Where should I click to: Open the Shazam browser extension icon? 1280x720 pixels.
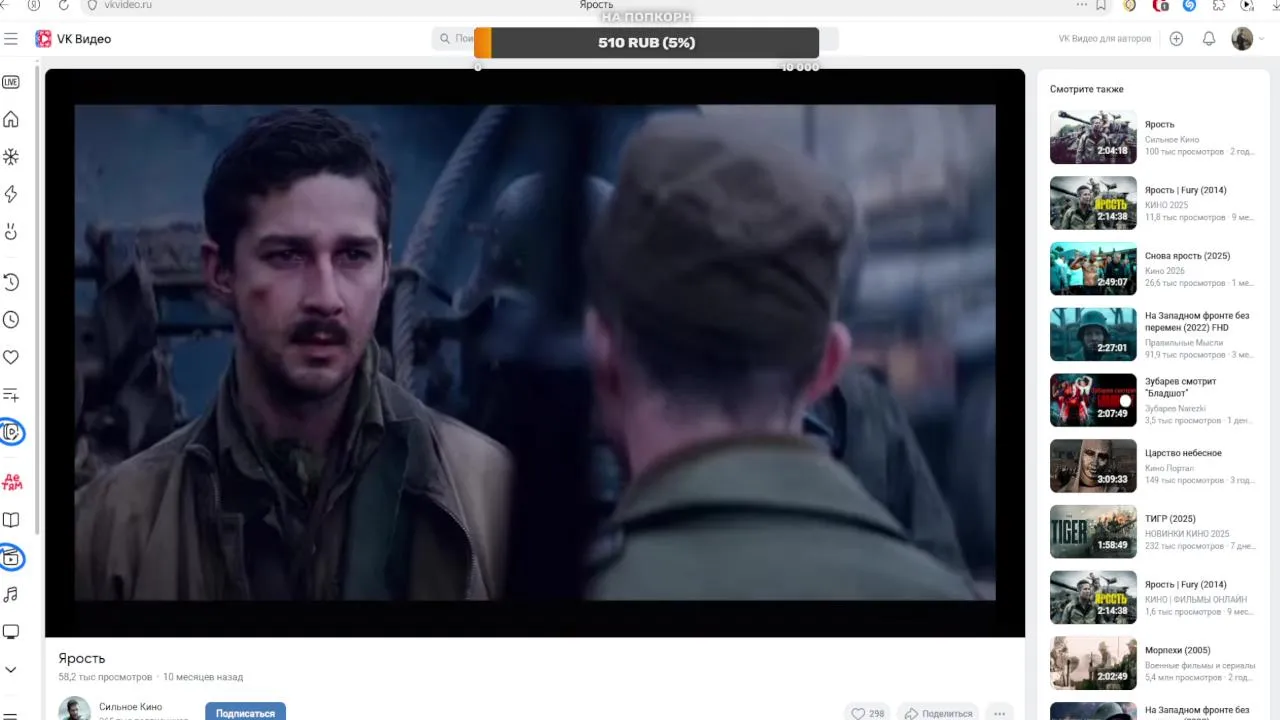[1189, 5]
